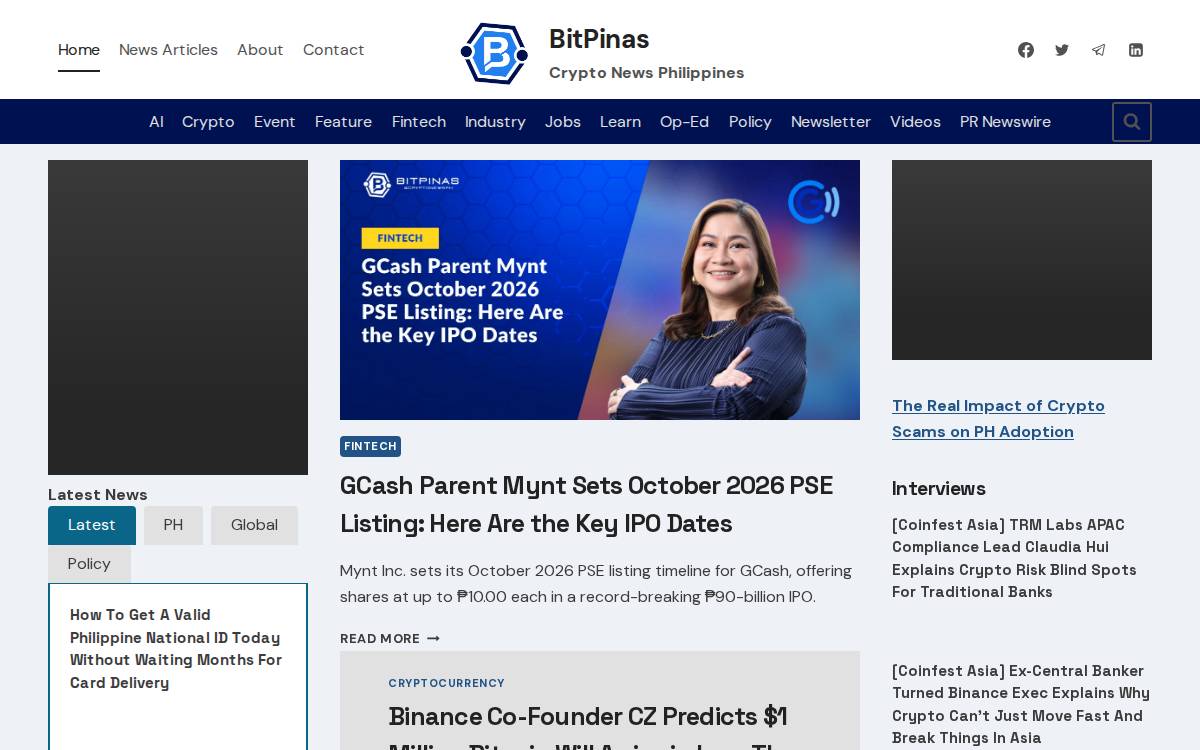This screenshot has height=750, width=1200.
Task: Click the BitPinas hexagon logo
Action: 494,53
